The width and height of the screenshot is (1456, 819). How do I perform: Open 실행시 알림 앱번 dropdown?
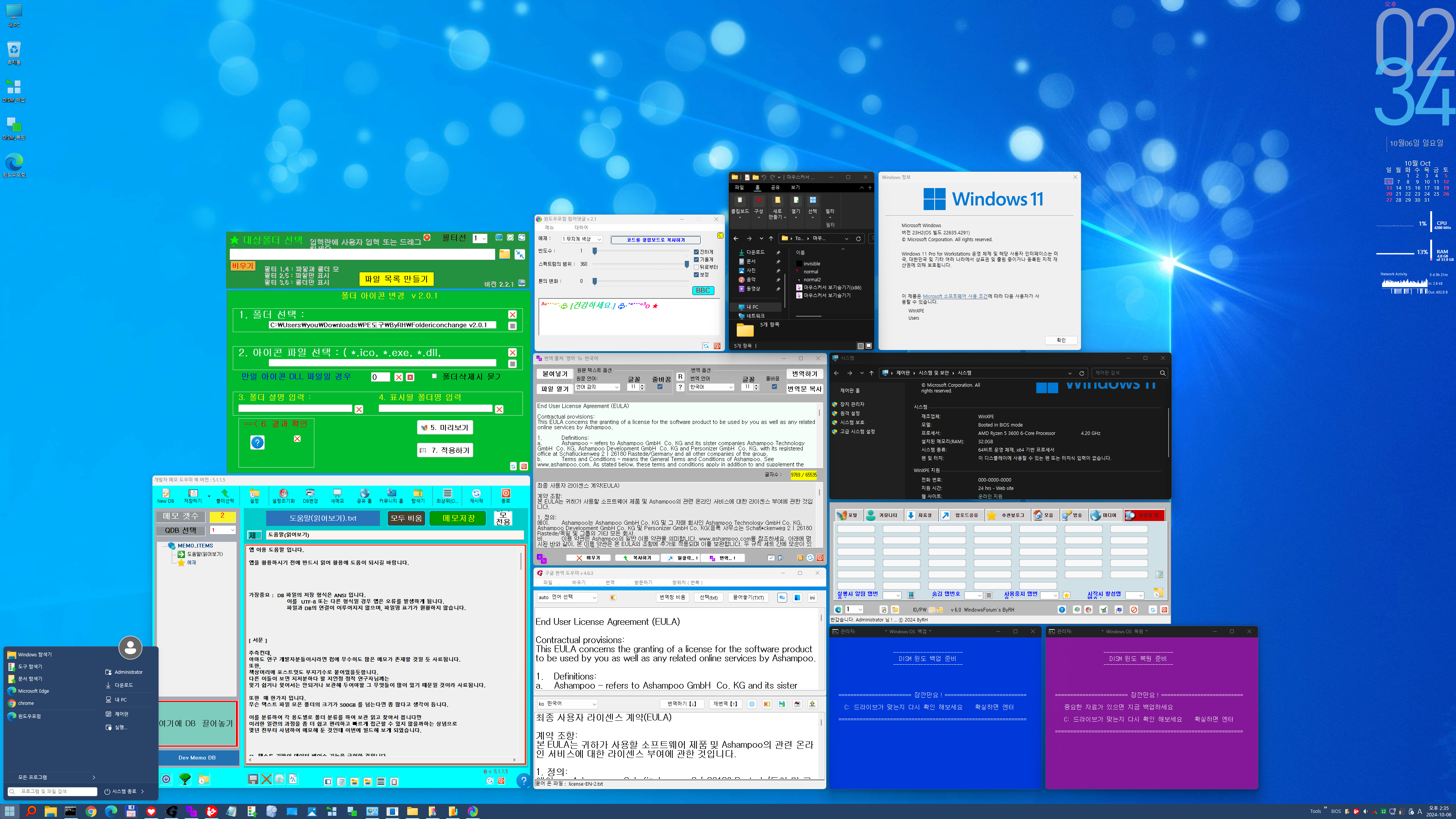click(892, 596)
